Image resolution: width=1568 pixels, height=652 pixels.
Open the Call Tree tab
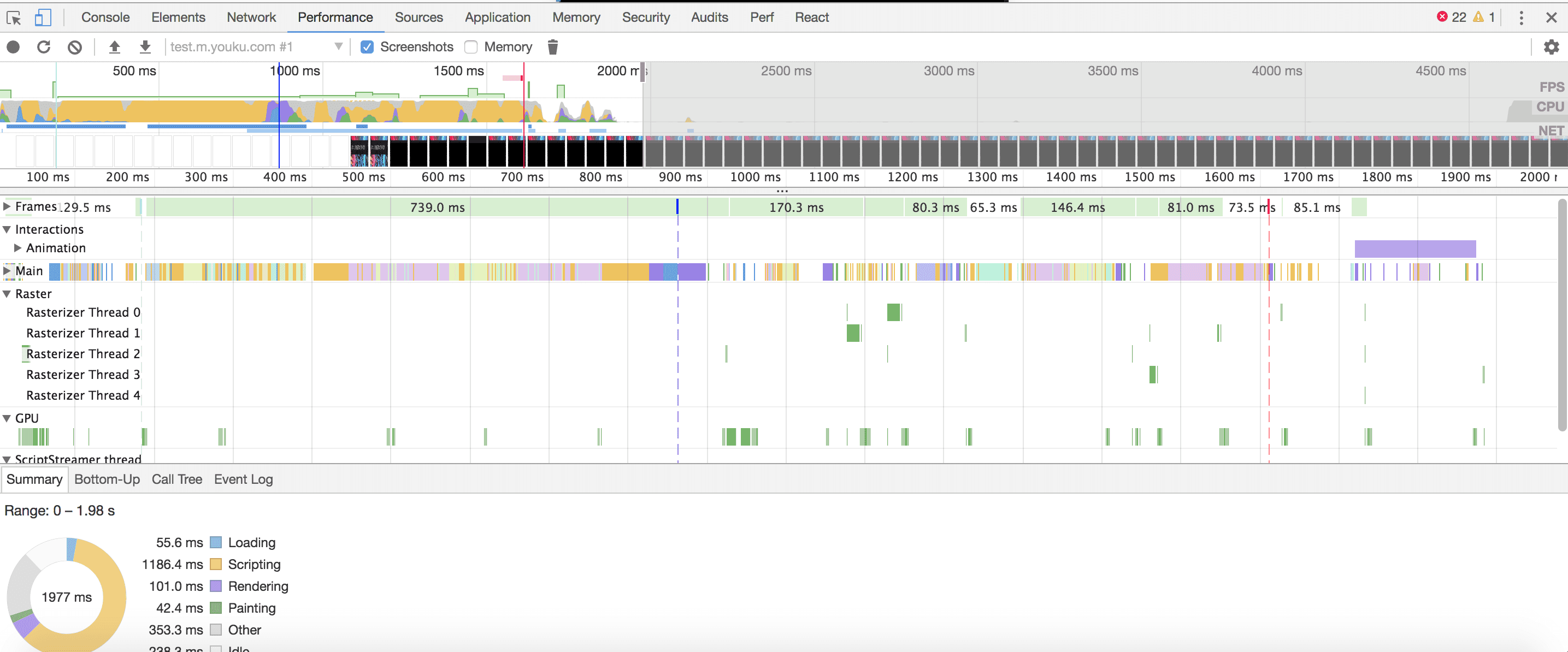tap(176, 479)
